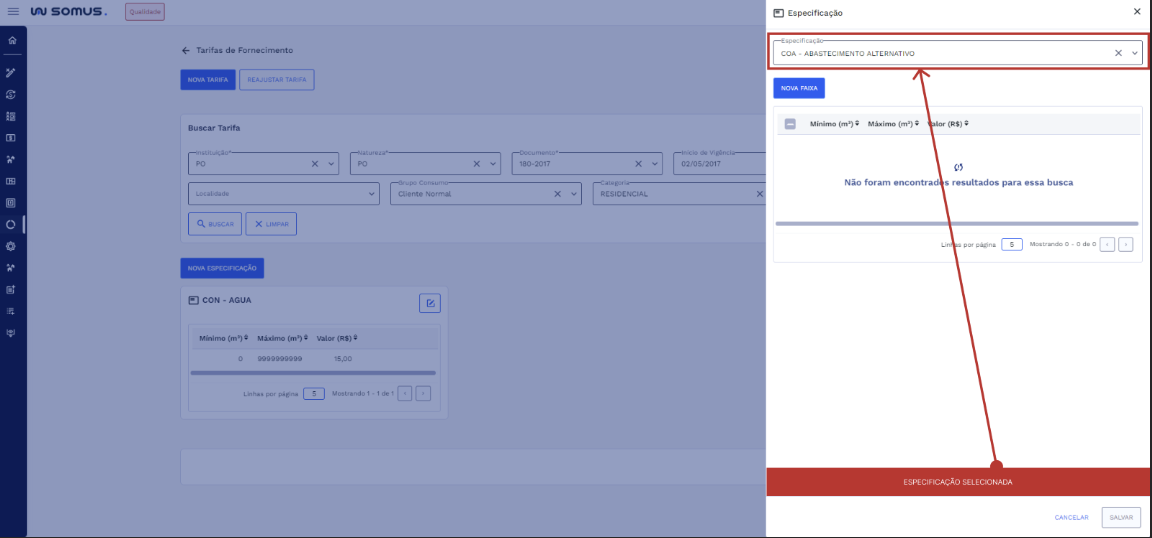Expand the Especificação dropdown arrow

pos(1135,53)
